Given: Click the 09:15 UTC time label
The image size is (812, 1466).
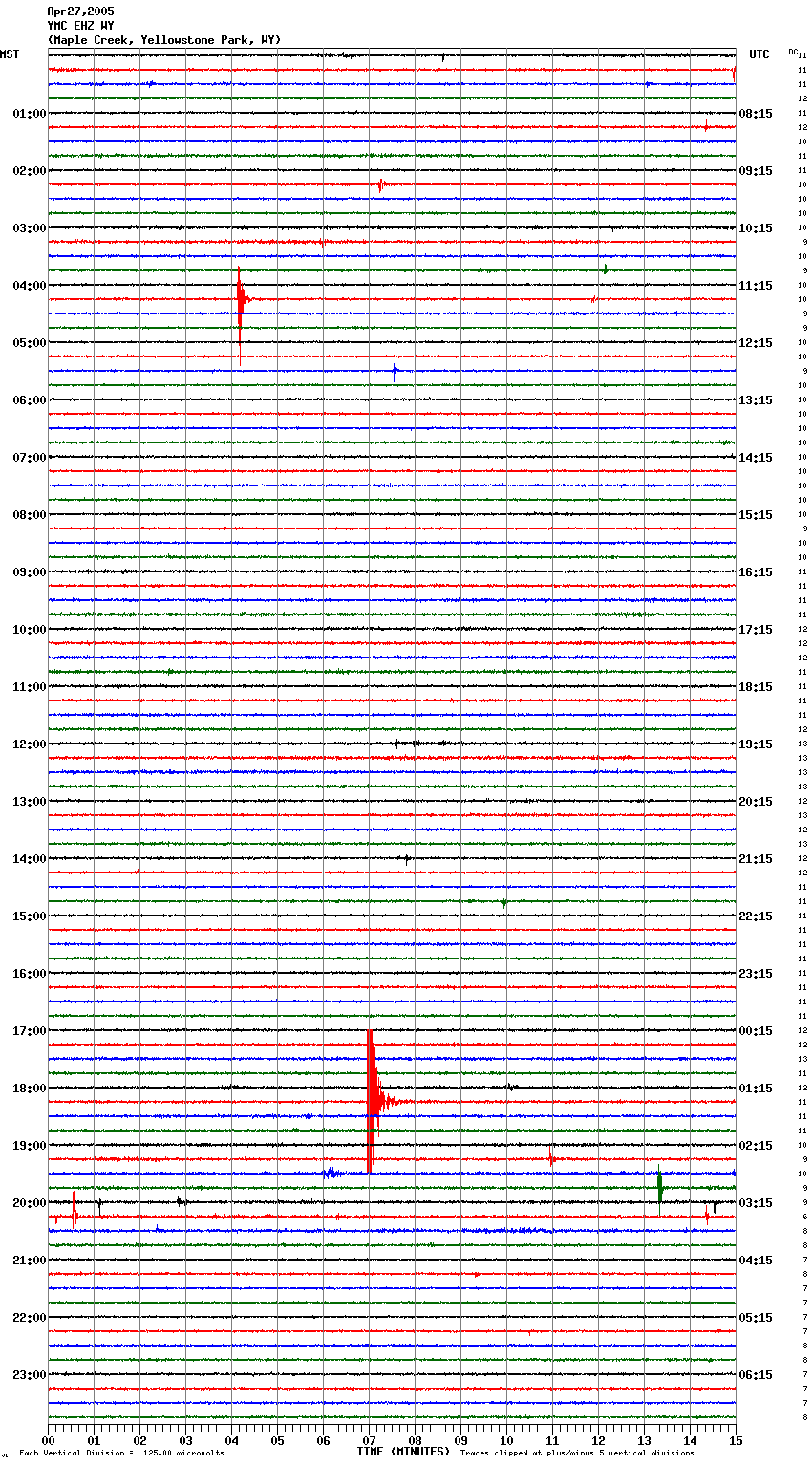Looking at the screenshot, I should [756, 171].
